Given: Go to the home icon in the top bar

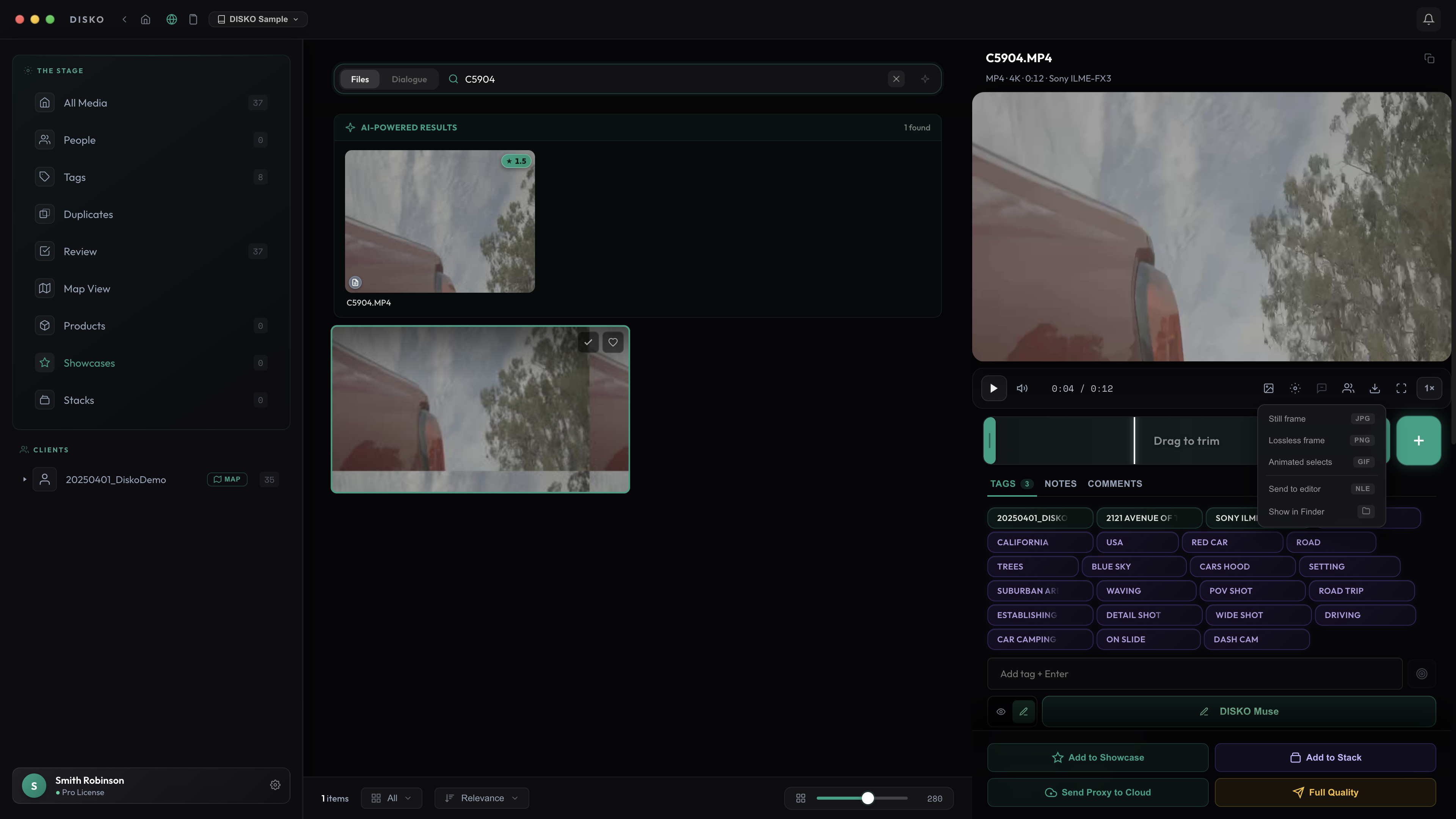Looking at the screenshot, I should 145,19.
